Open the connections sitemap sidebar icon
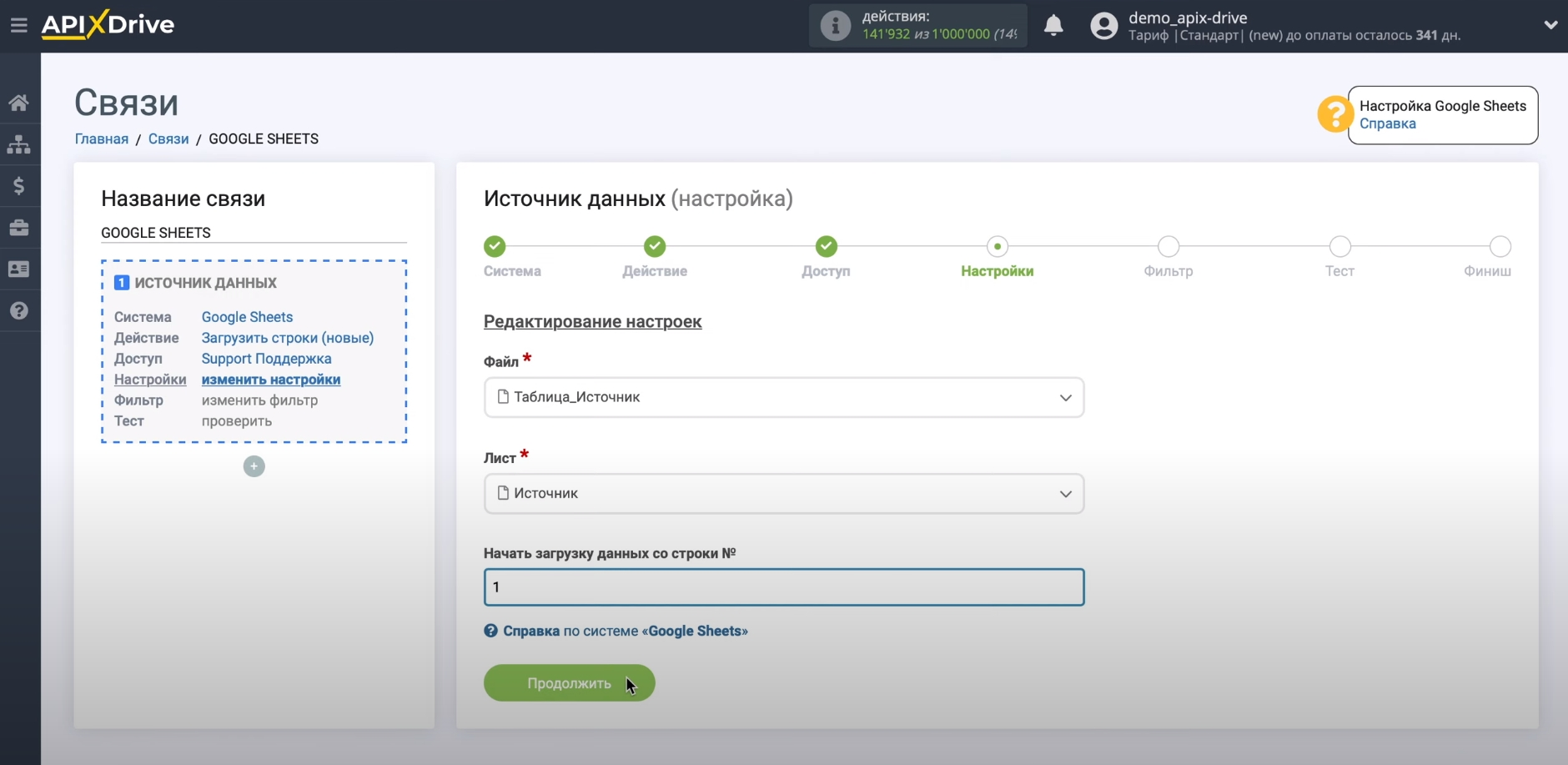The width and height of the screenshot is (1568, 765). click(18, 144)
